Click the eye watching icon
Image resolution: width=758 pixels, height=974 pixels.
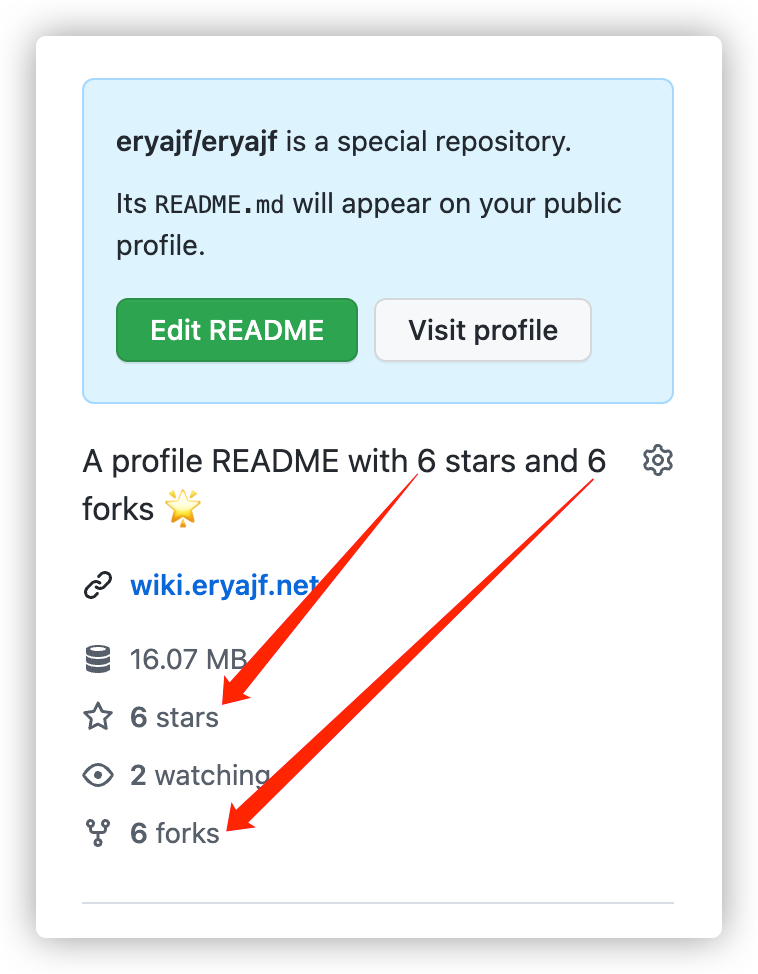[x=98, y=775]
